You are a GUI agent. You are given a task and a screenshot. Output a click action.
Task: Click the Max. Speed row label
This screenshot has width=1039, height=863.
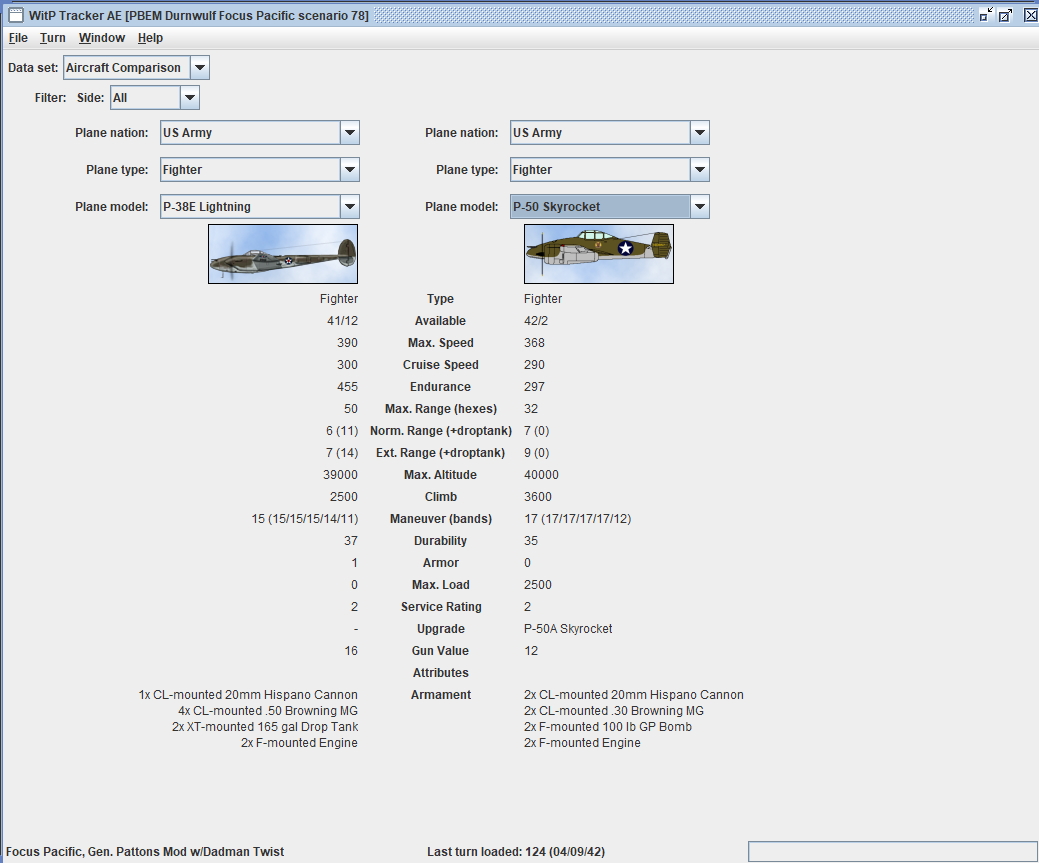(441, 343)
